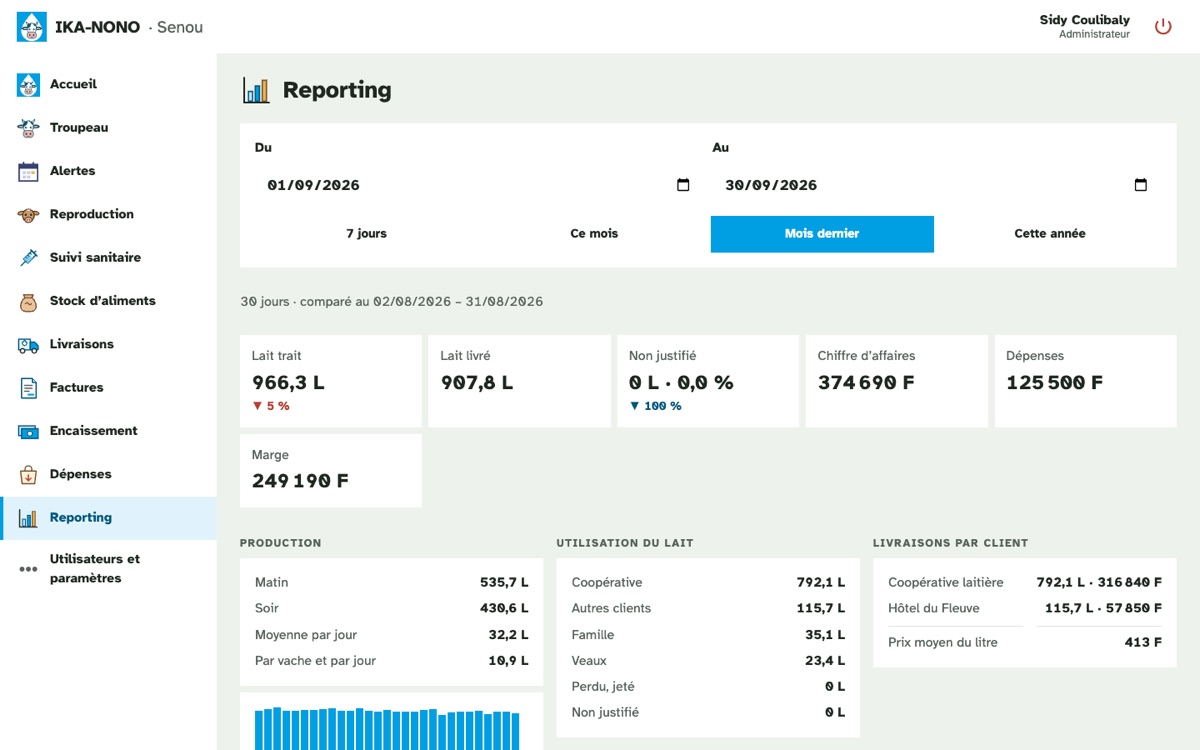Open the Livraisons menu item
1200x750 pixels.
coord(108,344)
